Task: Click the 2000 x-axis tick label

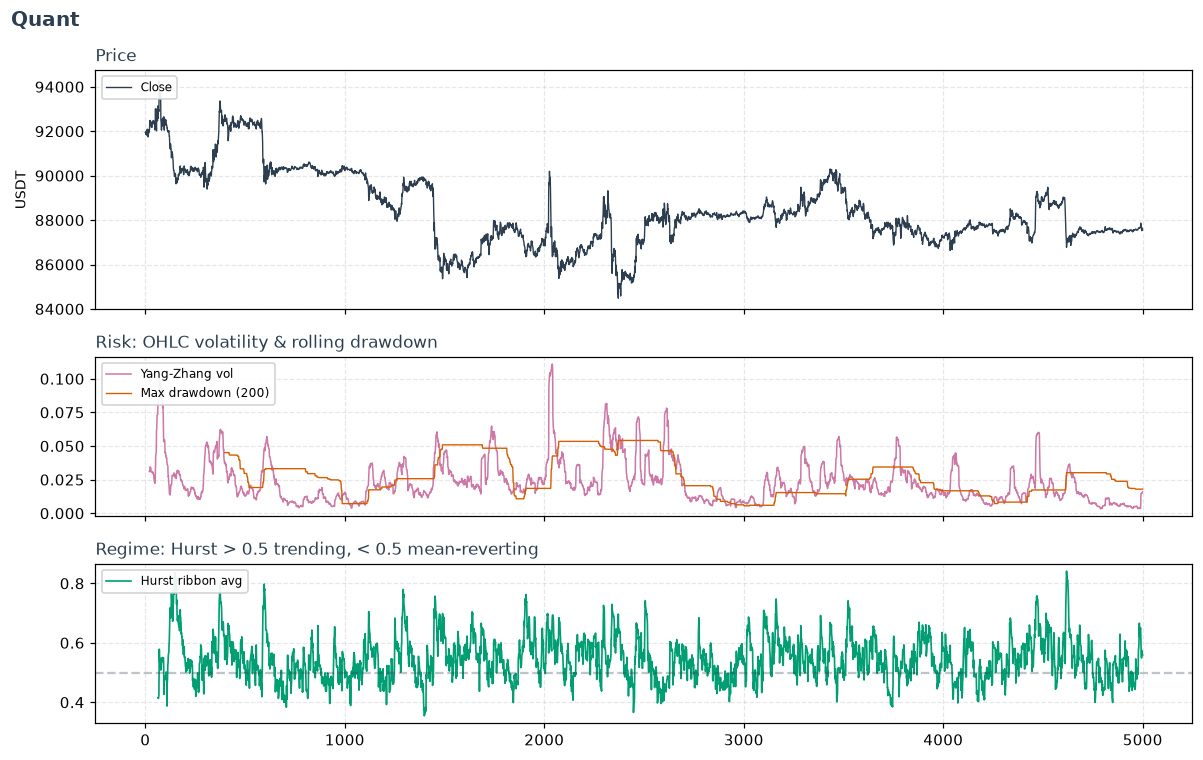Action: pyautogui.click(x=545, y=741)
